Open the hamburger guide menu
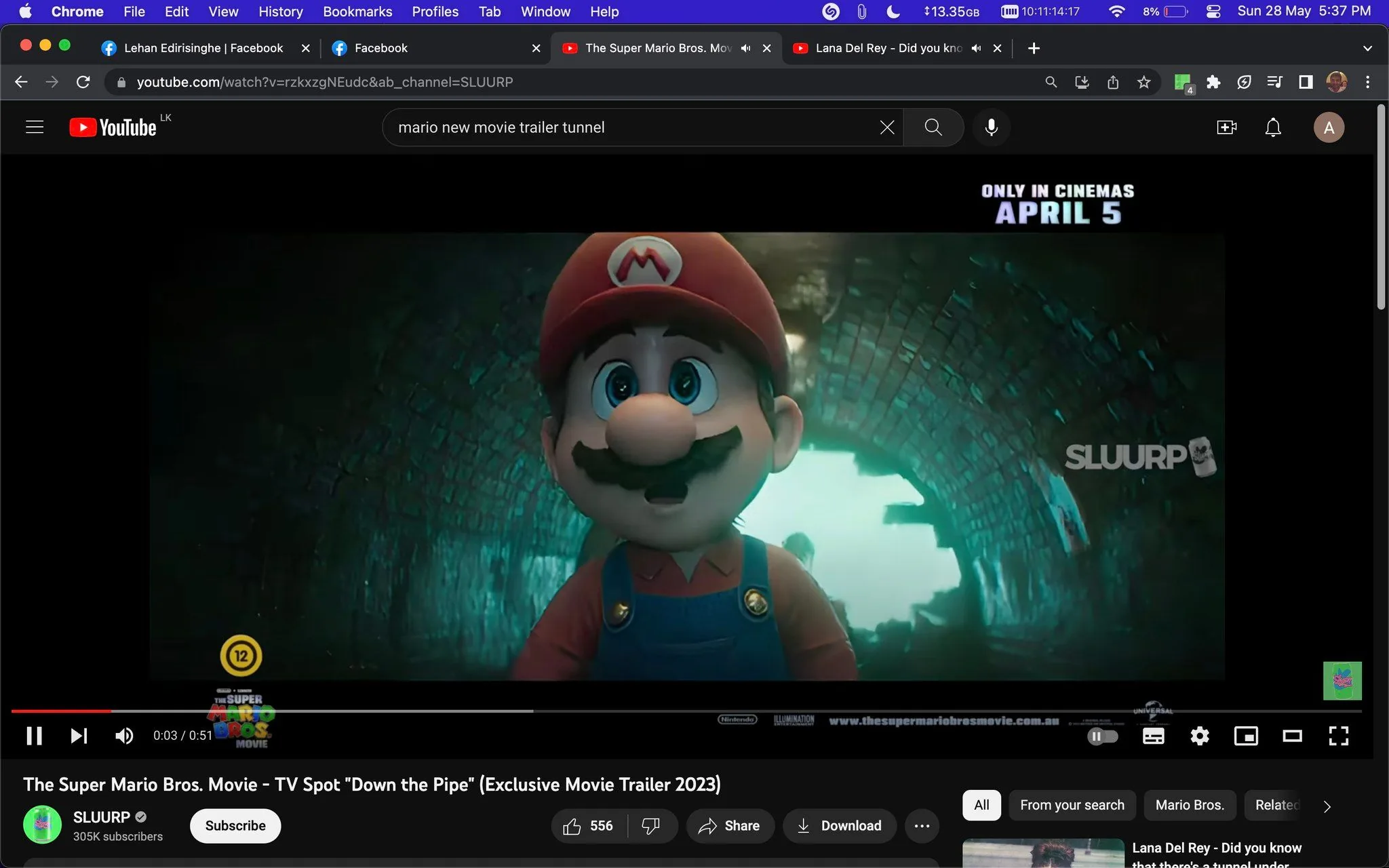 click(34, 127)
